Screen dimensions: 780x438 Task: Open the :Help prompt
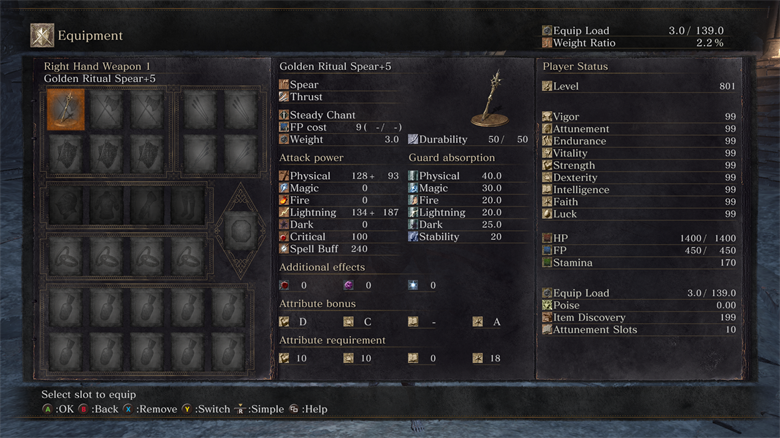(x=308, y=409)
